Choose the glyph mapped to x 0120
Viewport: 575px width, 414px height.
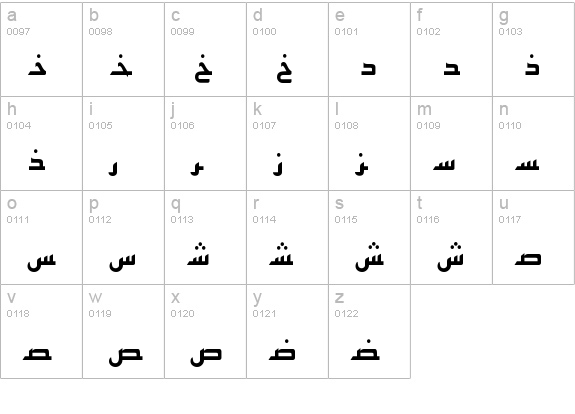coord(205,331)
